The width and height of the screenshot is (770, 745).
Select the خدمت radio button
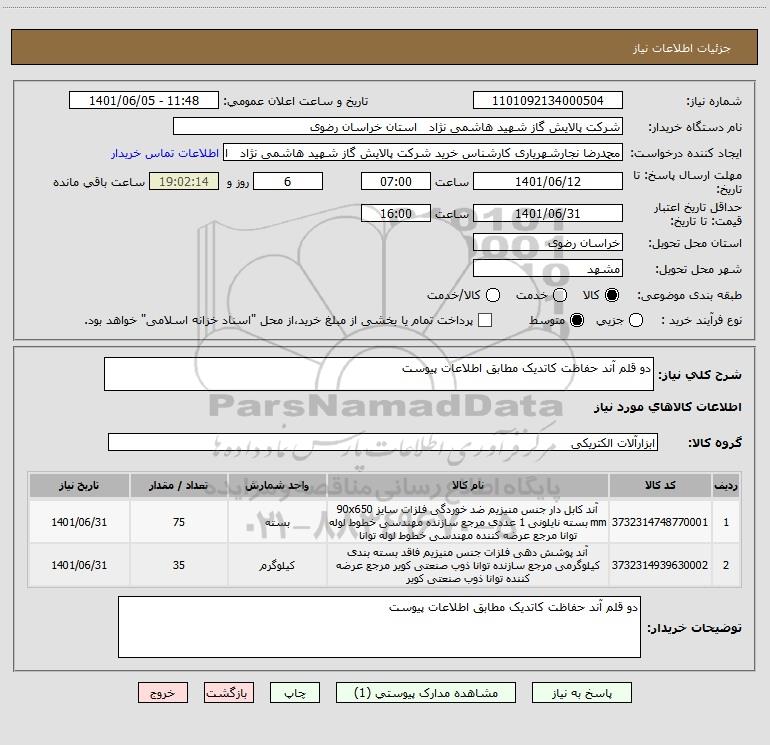click(560, 295)
